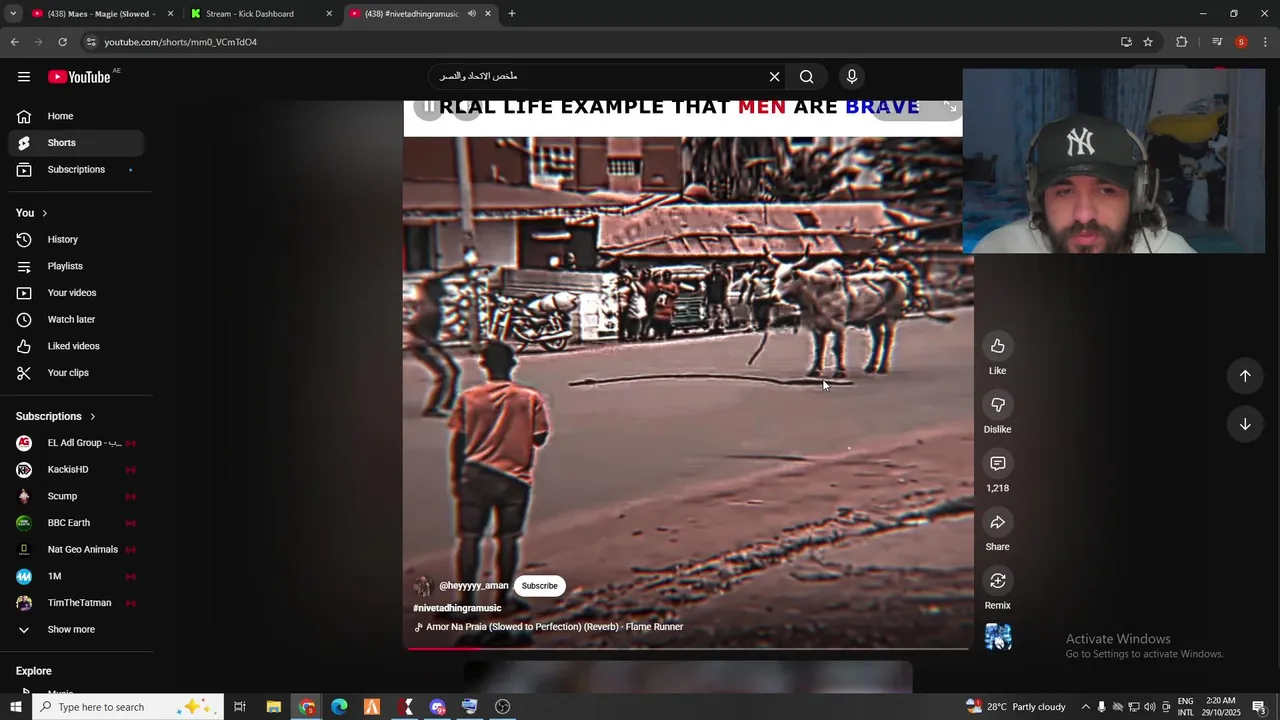Open Task View on taskbar
This screenshot has width=1280, height=720.
(240, 707)
